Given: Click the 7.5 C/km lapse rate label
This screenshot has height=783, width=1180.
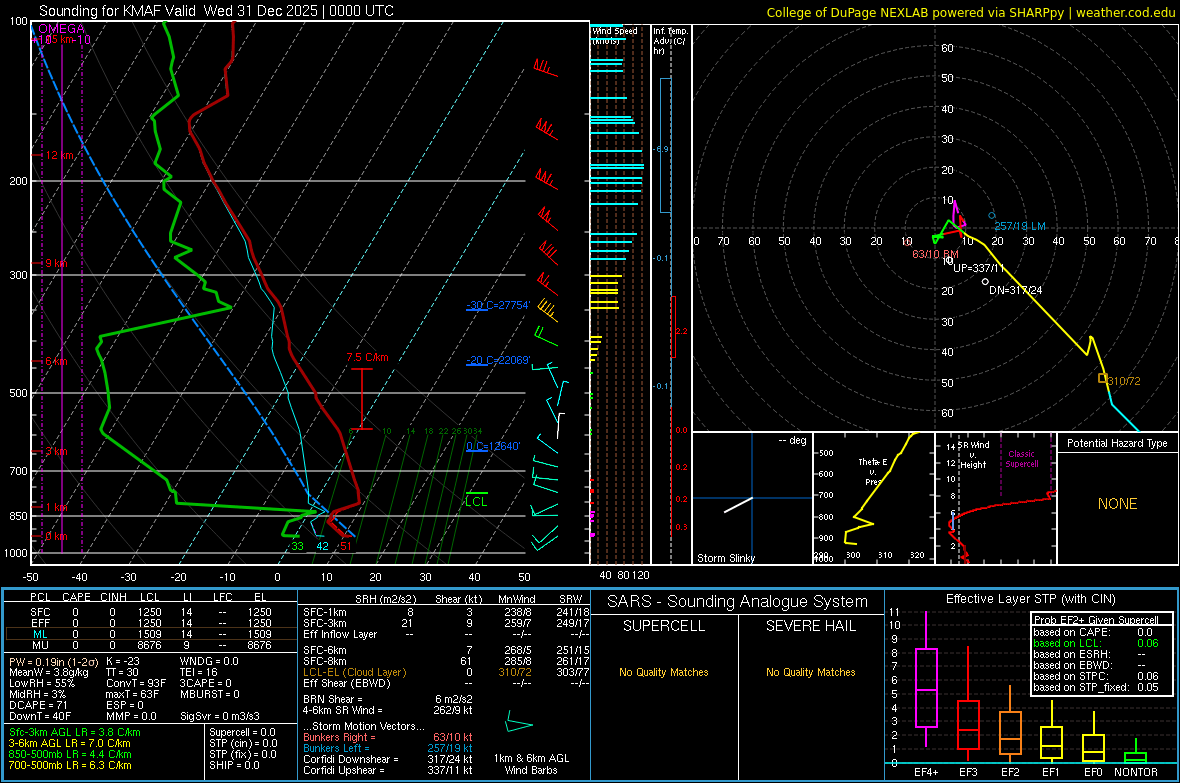Looking at the screenshot, I should pyautogui.click(x=367, y=357).
